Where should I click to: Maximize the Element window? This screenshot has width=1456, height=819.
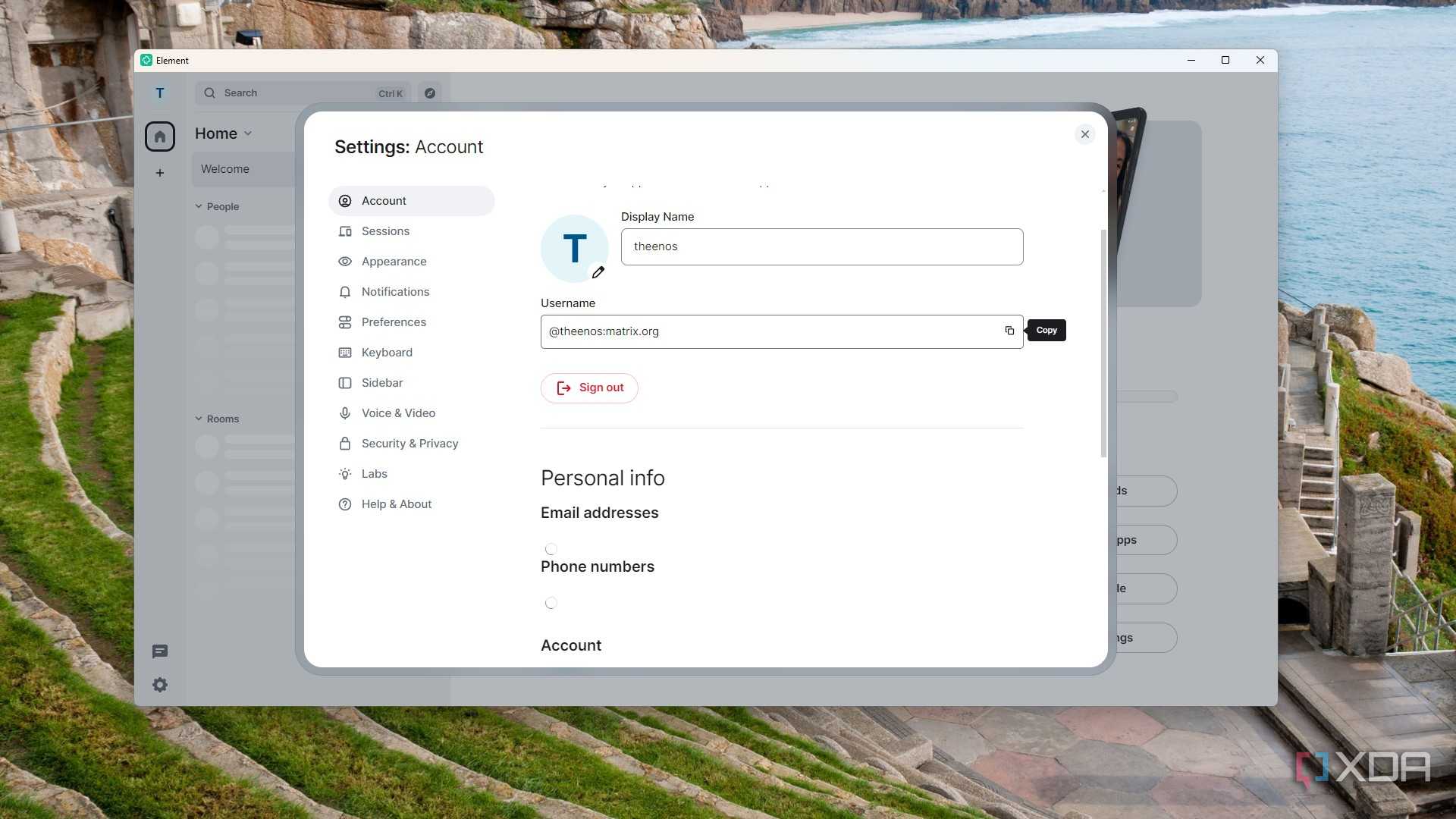coord(1225,61)
